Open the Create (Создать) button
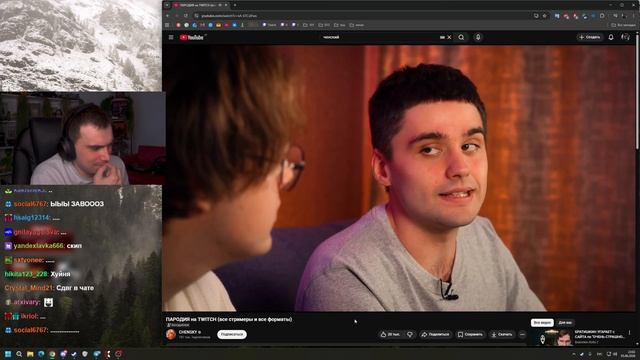Viewport: 640px width, 360px height. click(590, 37)
